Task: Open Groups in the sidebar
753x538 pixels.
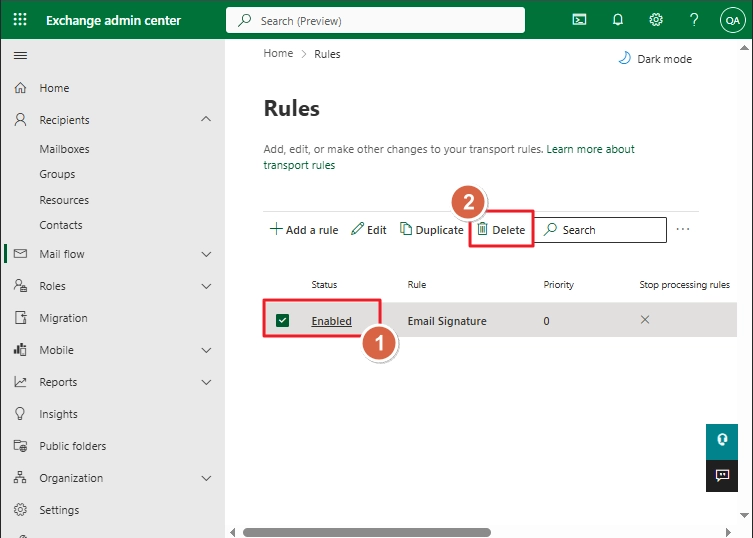Action: pyautogui.click(x=57, y=174)
